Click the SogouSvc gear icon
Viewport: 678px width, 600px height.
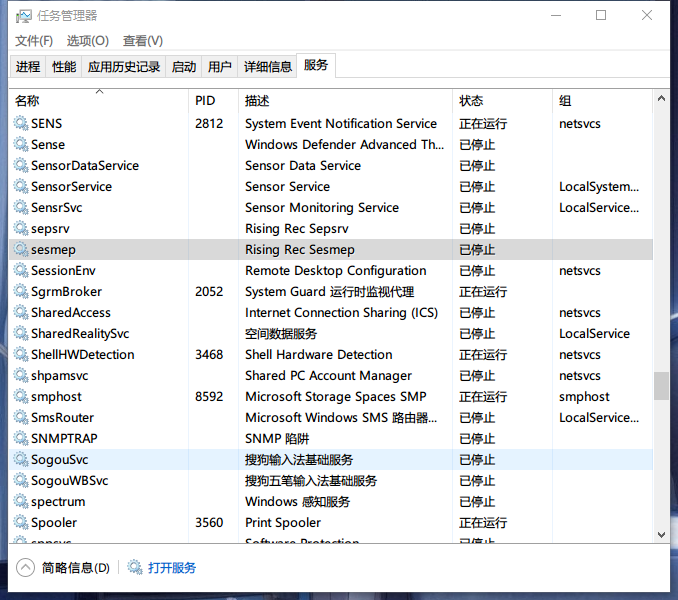tap(21, 460)
